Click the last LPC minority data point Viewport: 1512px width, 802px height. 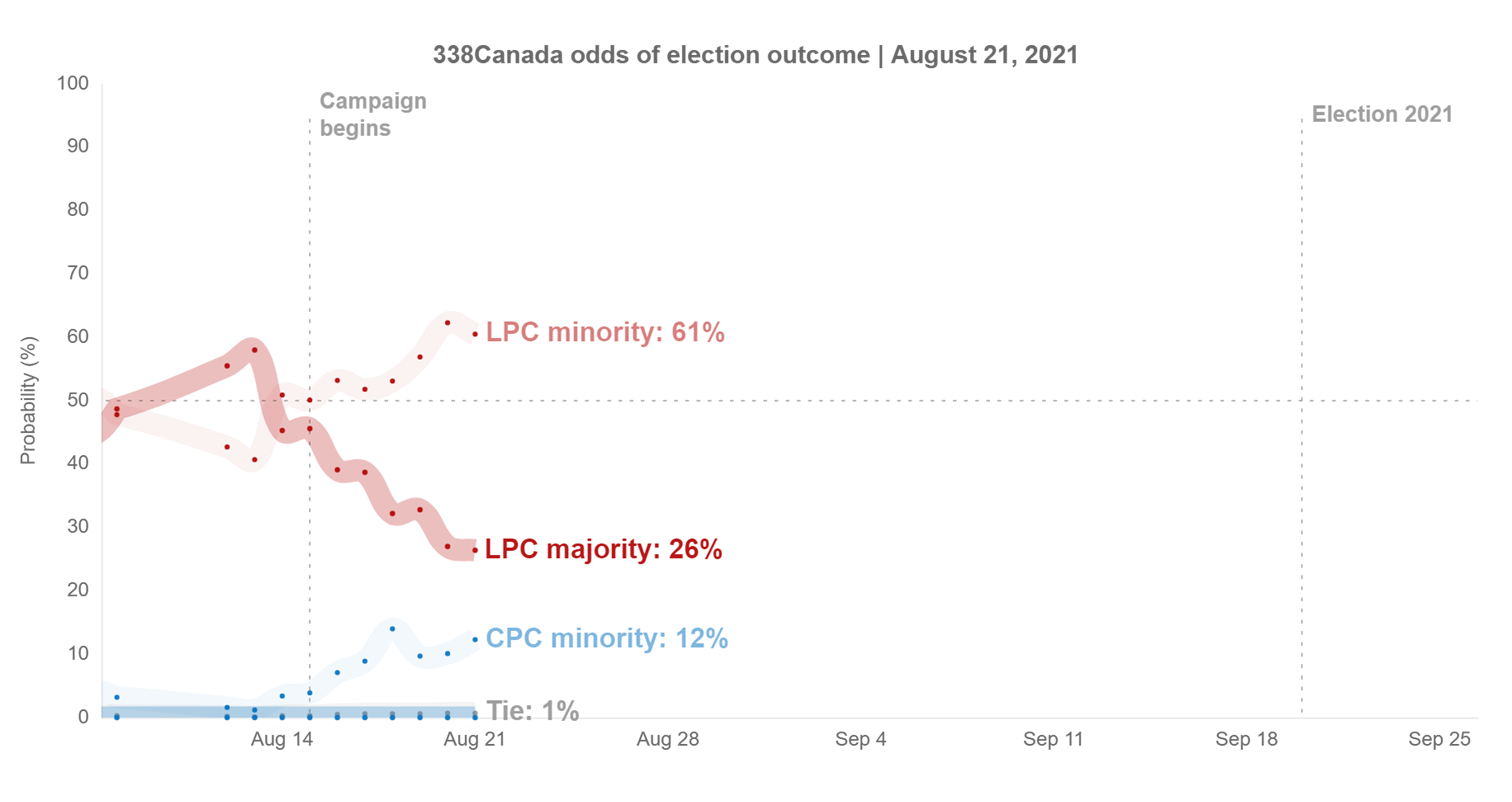(475, 334)
